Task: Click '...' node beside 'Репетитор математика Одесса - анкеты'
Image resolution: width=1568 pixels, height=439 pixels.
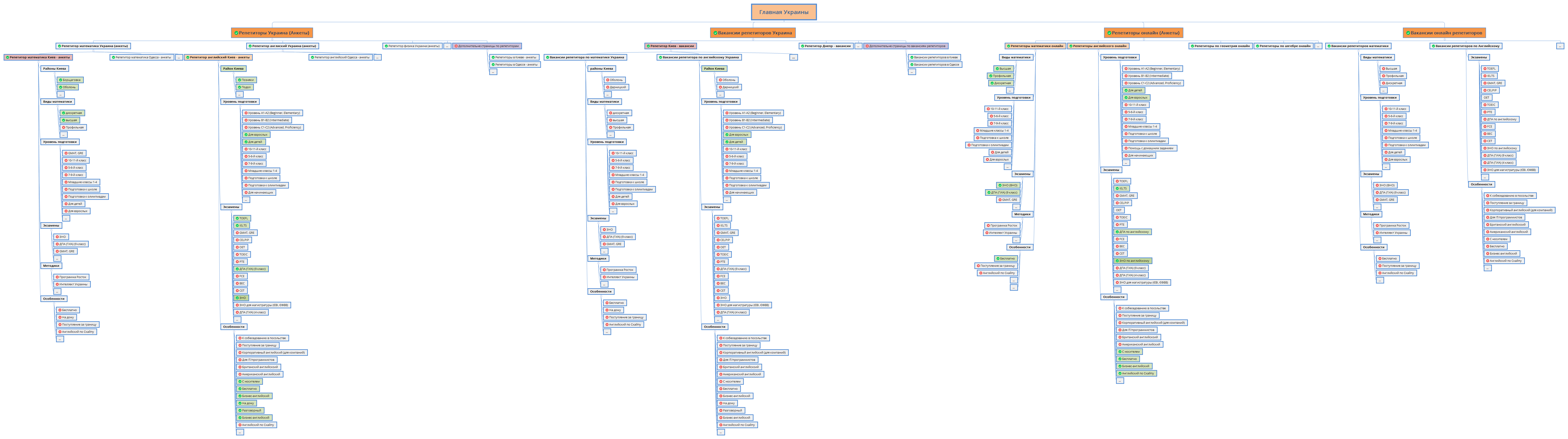Action: coord(179,57)
